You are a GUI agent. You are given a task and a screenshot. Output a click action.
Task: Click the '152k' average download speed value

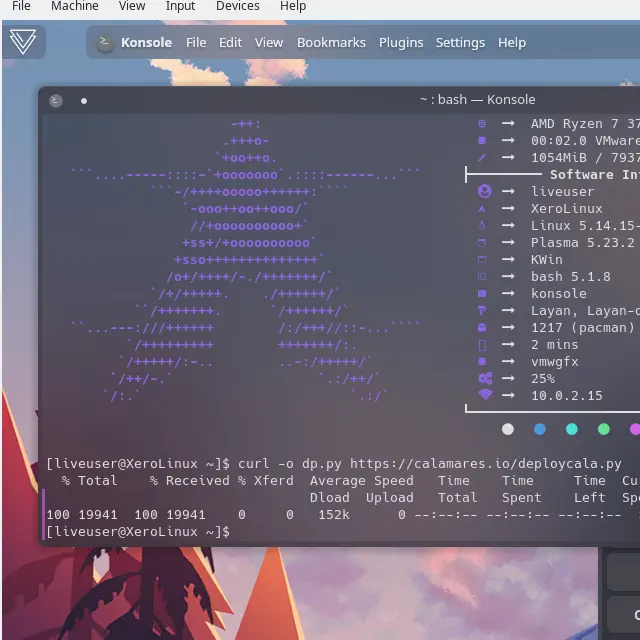[x=334, y=515]
